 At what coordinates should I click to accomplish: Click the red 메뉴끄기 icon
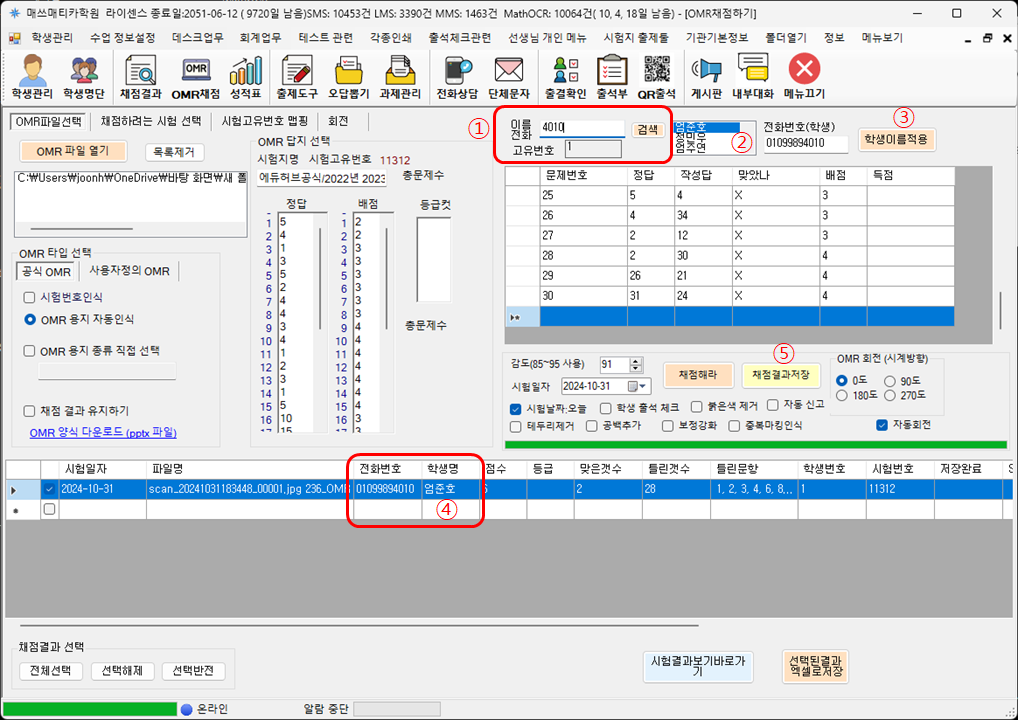coord(805,76)
